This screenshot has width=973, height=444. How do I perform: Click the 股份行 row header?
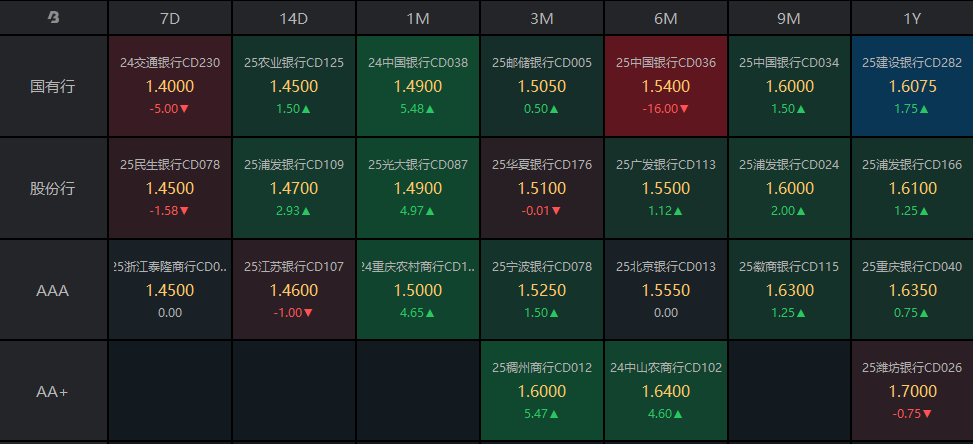(53, 189)
